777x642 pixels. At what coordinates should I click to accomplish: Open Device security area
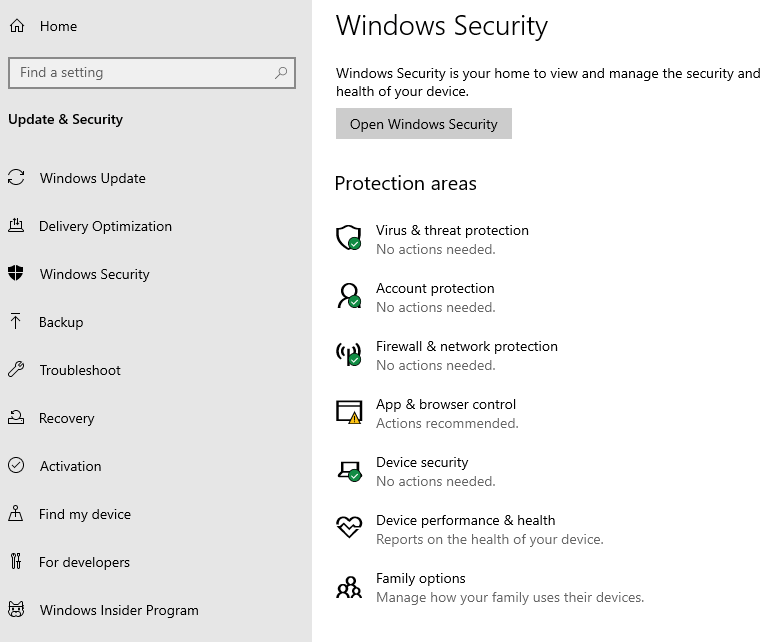[422, 462]
